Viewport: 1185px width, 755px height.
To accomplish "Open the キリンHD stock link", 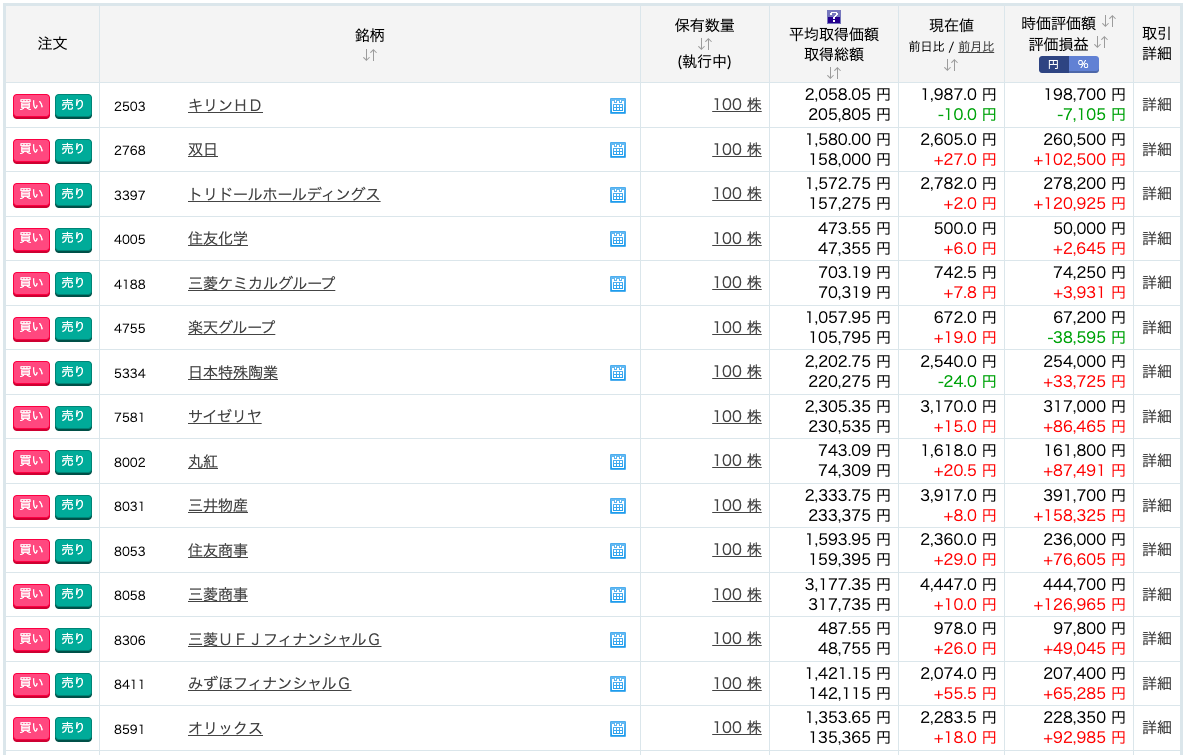I will tap(225, 106).
